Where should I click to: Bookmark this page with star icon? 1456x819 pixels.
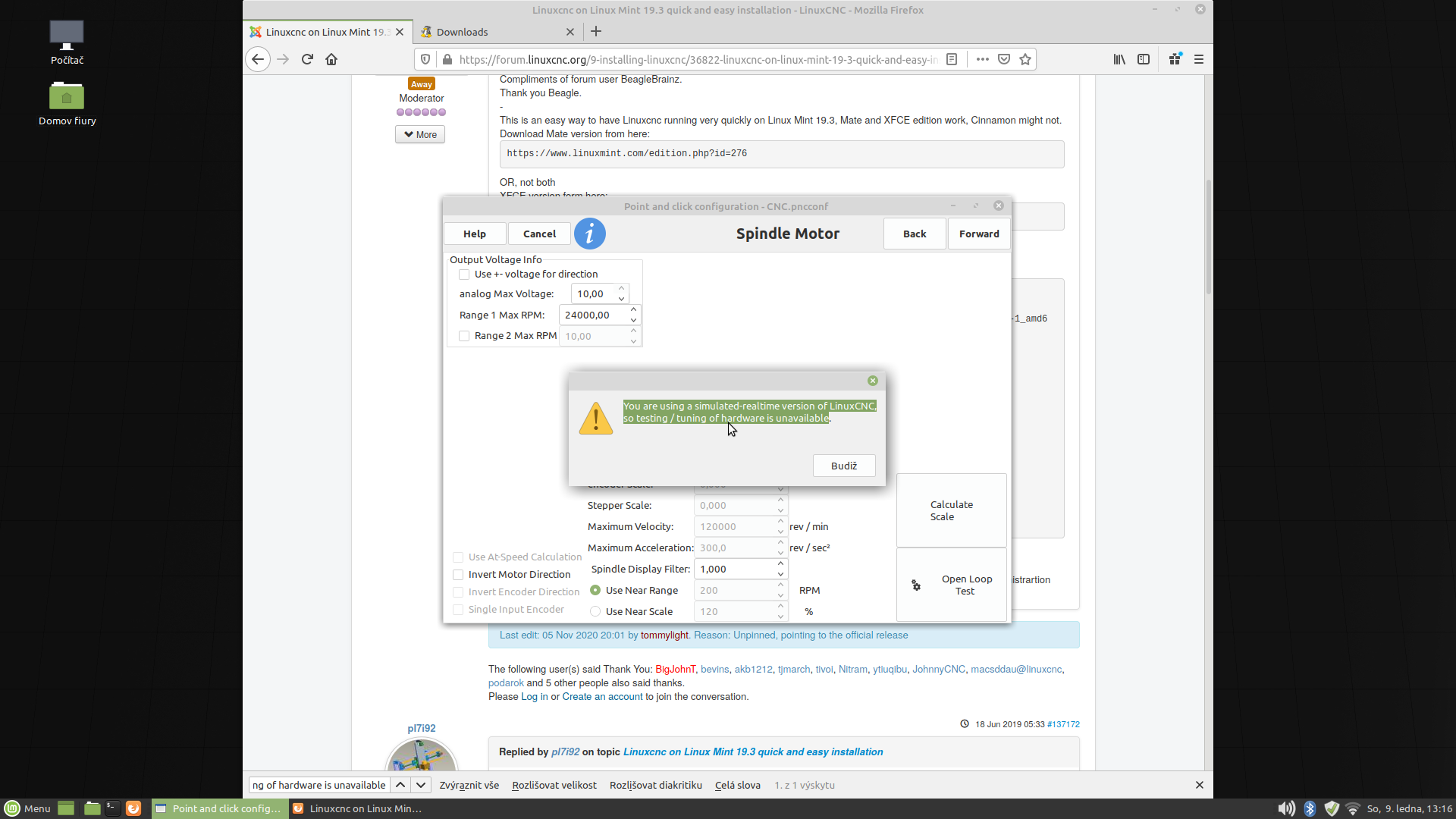point(1025,59)
